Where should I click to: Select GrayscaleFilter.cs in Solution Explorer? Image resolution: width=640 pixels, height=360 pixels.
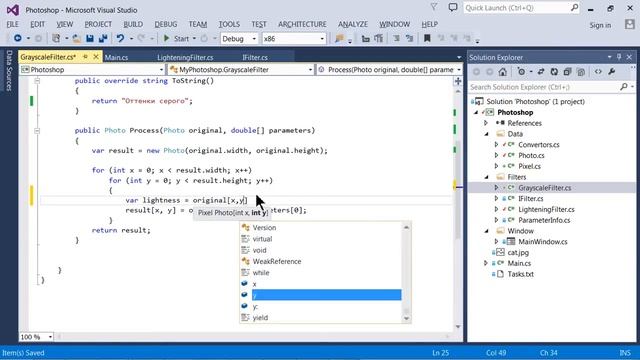(544, 188)
